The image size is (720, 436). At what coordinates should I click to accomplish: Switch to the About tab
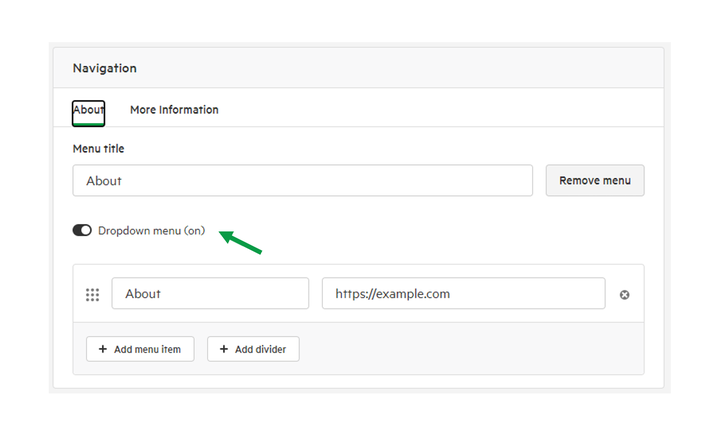point(89,113)
